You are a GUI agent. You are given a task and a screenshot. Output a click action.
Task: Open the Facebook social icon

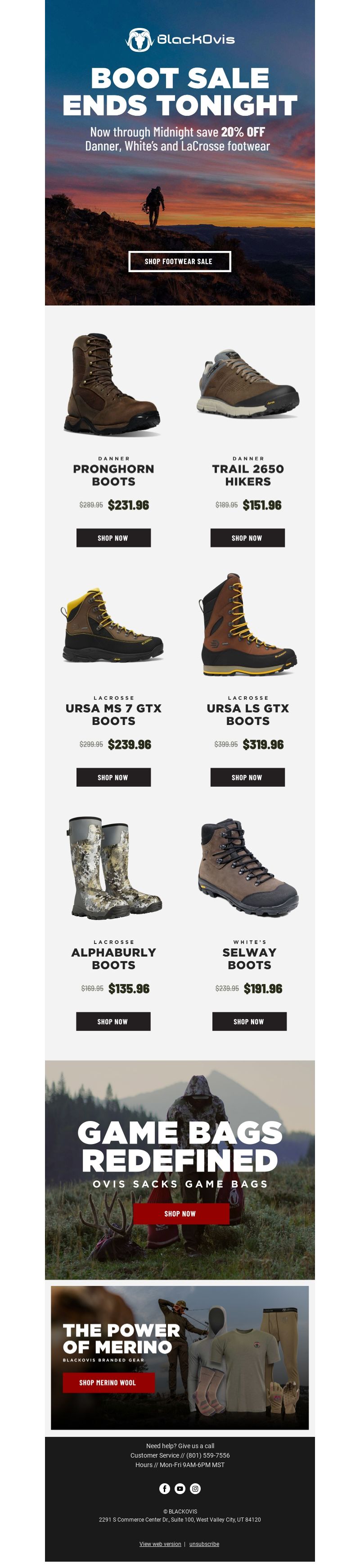(165, 1488)
